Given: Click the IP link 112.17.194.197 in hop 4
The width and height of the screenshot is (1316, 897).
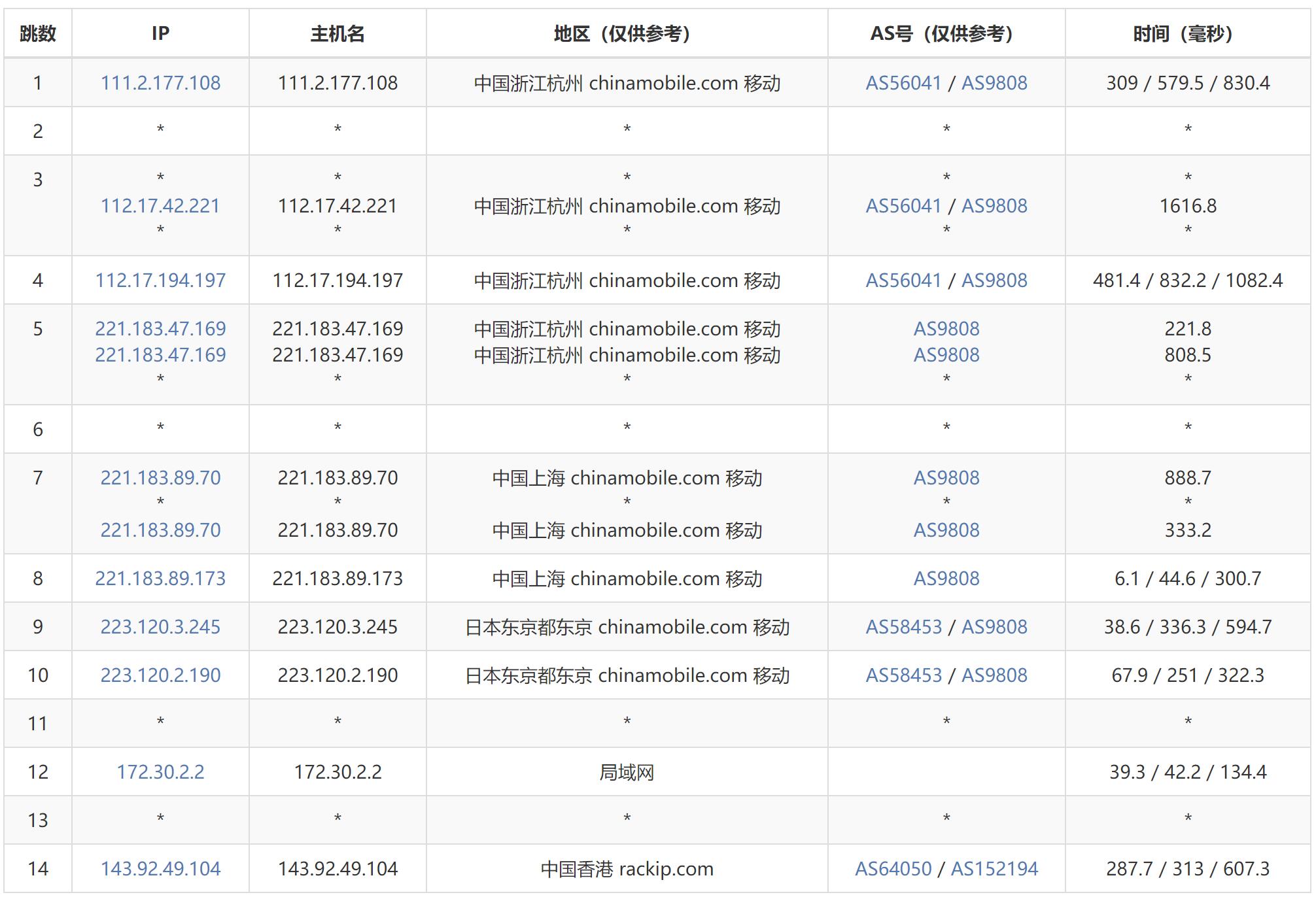Looking at the screenshot, I should (x=160, y=280).
